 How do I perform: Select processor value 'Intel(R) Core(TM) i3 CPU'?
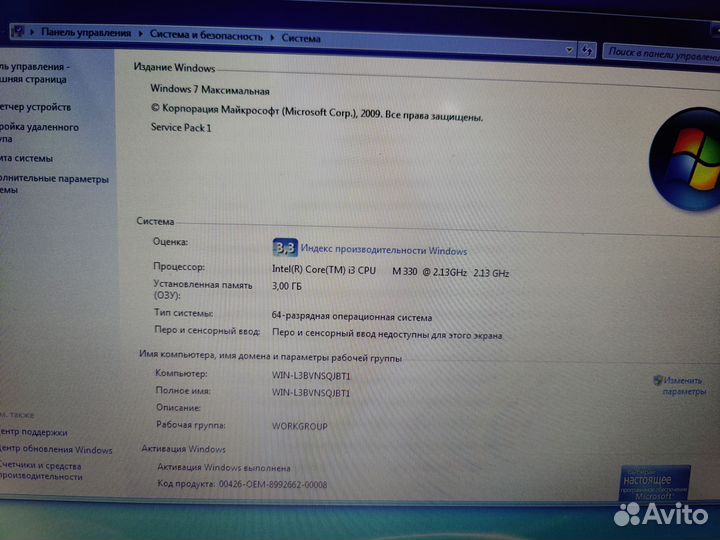click(x=324, y=270)
